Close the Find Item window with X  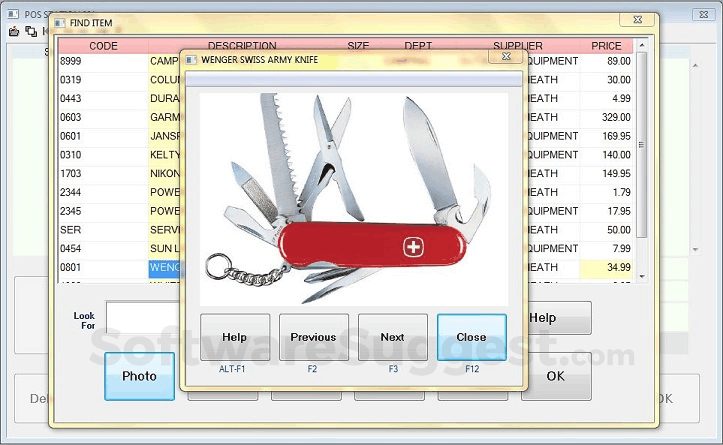pos(638,19)
